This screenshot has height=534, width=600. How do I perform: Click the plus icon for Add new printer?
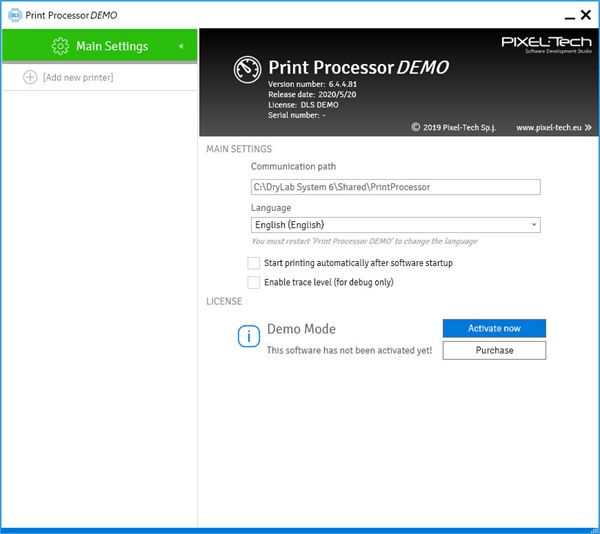coord(30,77)
